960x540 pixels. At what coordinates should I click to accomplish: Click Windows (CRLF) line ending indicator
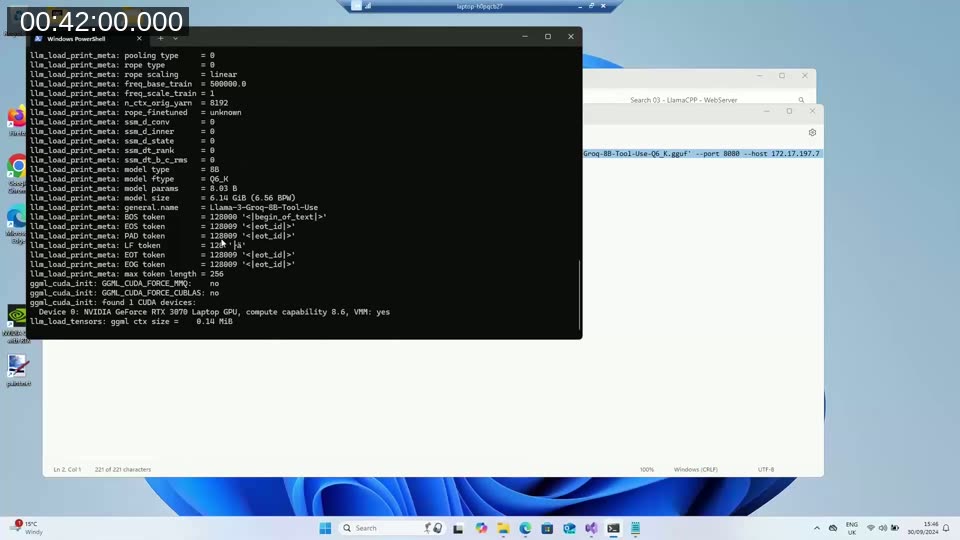[696, 470]
